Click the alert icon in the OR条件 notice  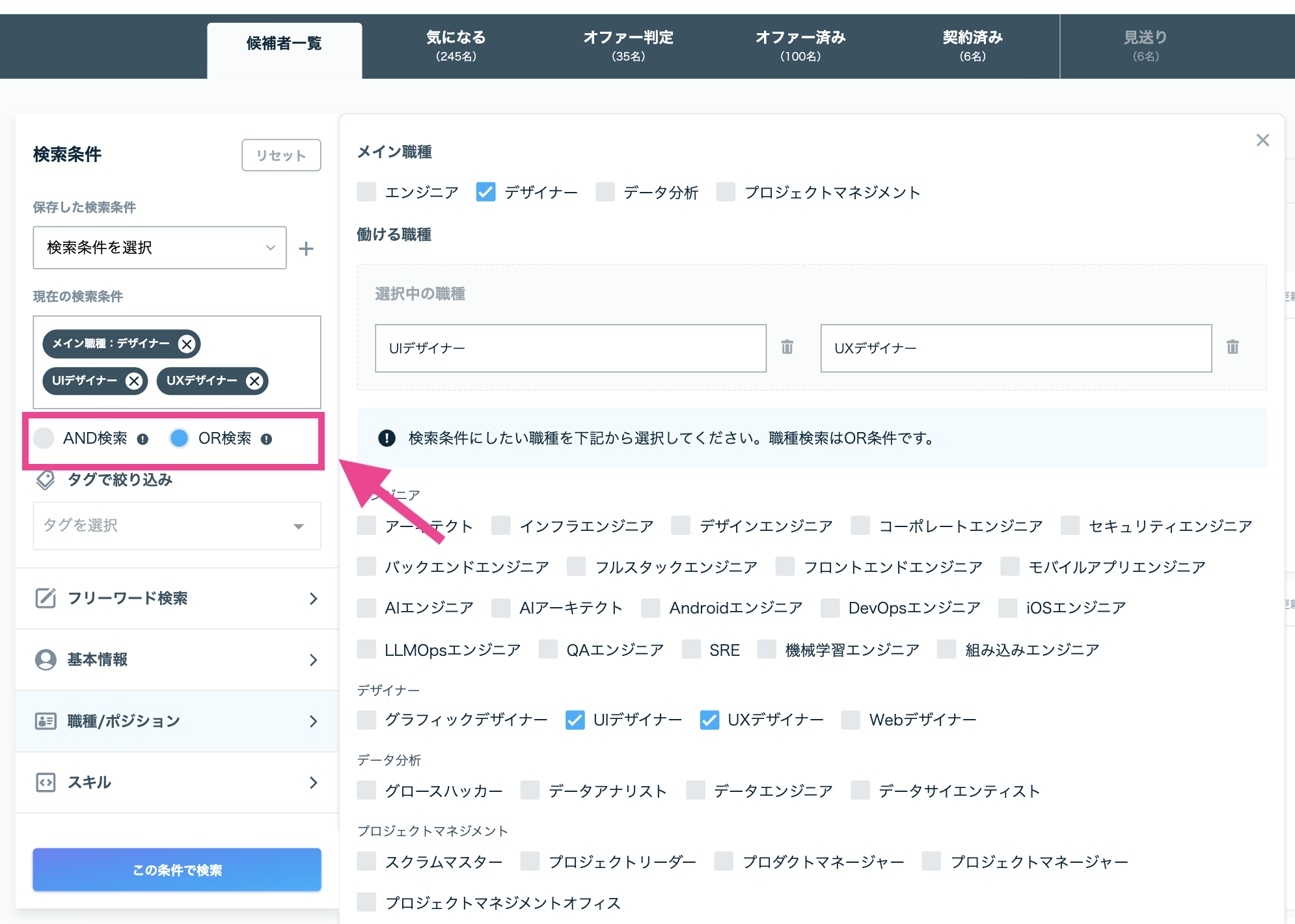pyautogui.click(x=387, y=438)
